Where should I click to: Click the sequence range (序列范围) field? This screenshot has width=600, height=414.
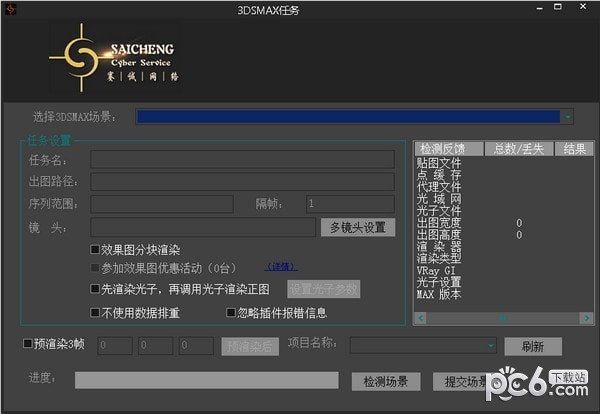(162, 204)
